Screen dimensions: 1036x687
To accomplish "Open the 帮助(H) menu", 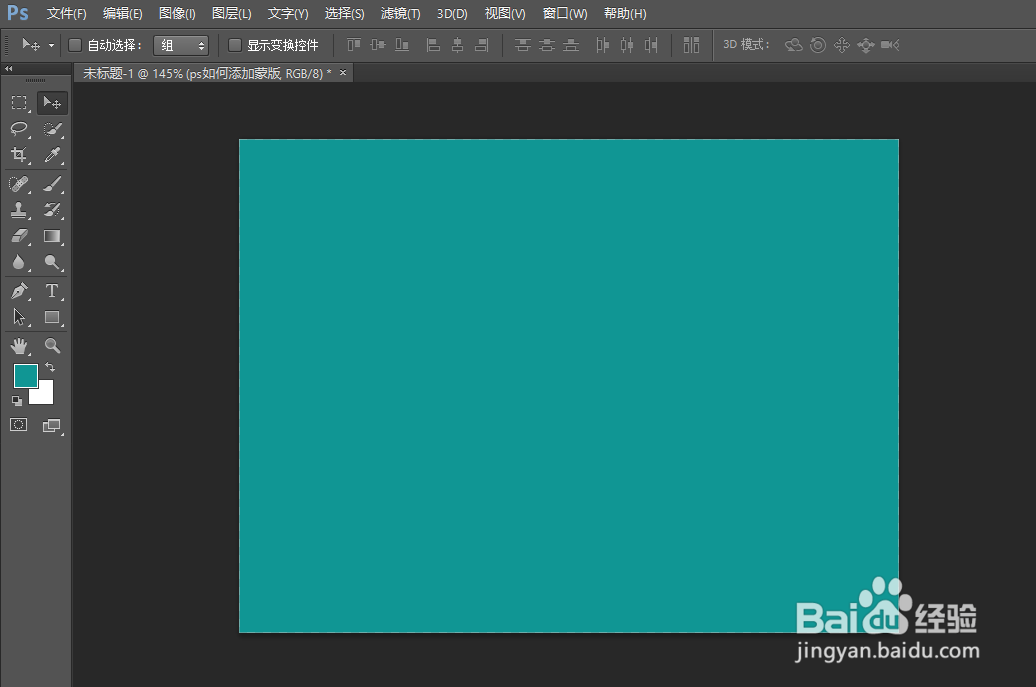I will 625,13.
